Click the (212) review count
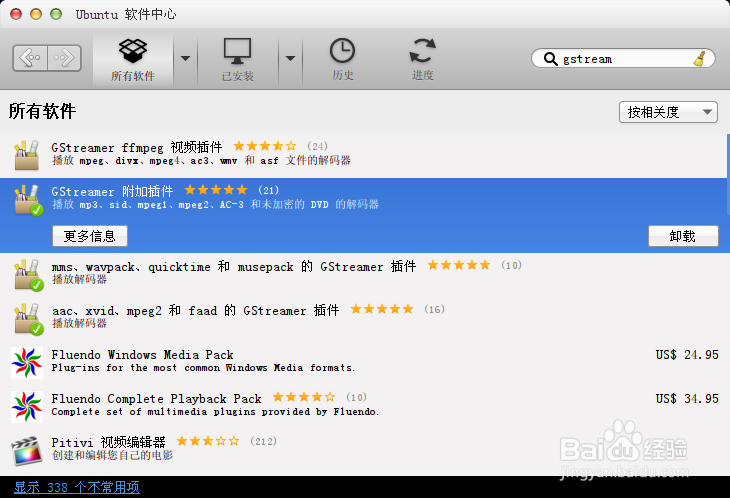 [x=264, y=441]
